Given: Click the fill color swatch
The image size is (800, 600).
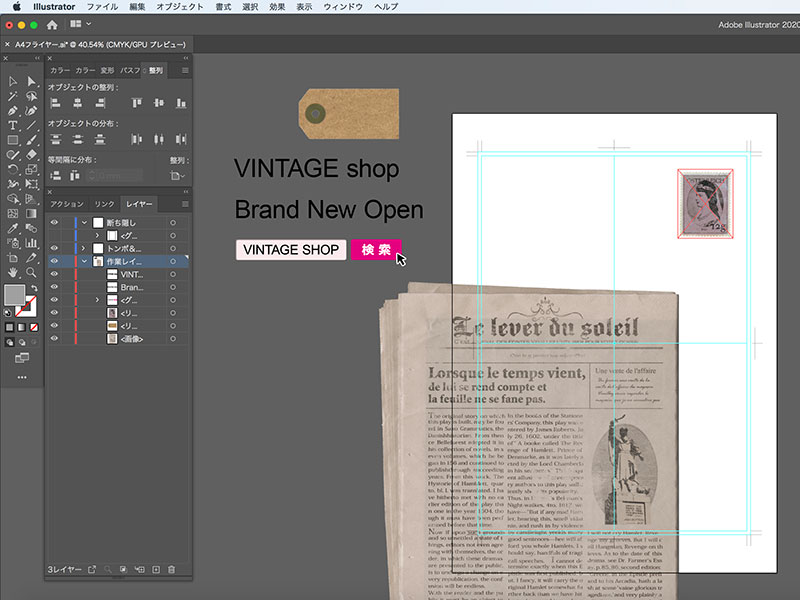Looking at the screenshot, I should click(x=14, y=294).
